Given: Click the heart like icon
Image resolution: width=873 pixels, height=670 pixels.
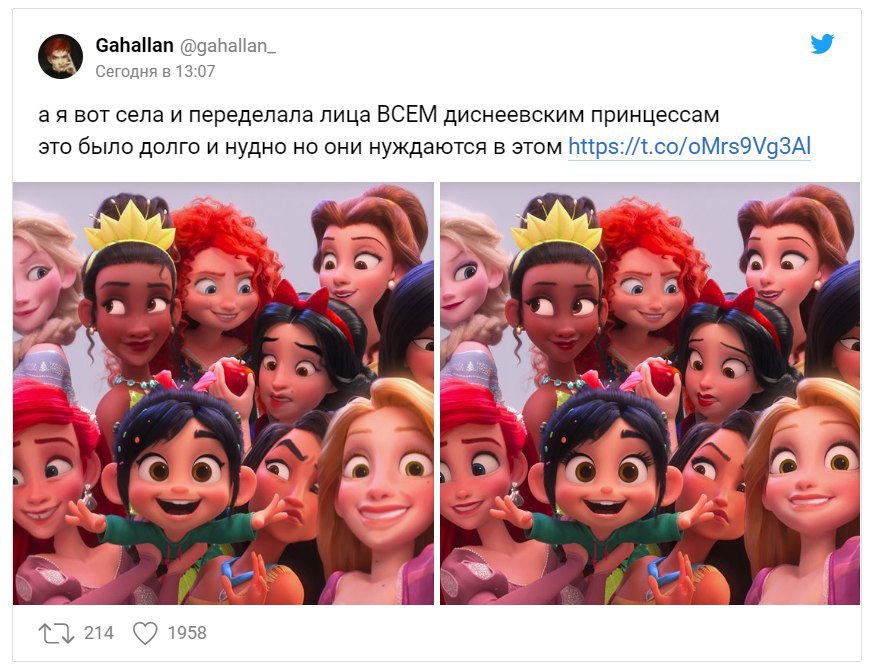Looking at the screenshot, I should pyautogui.click(x=145, y=633).
